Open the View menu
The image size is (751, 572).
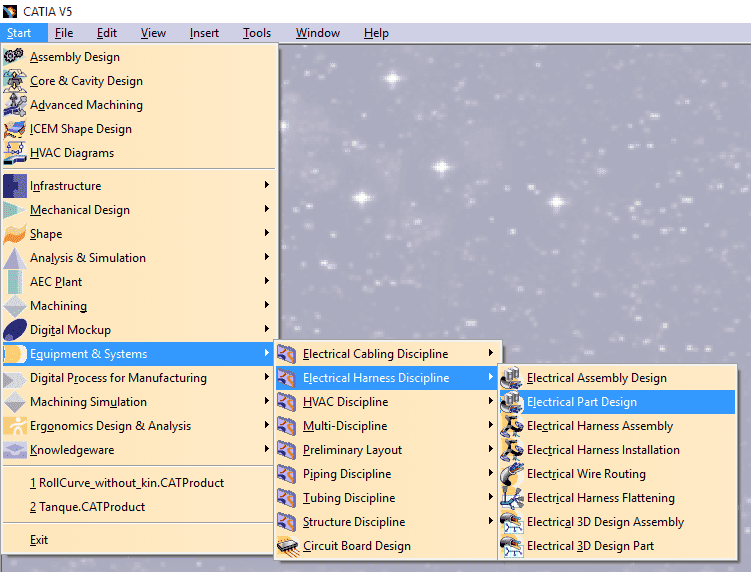tap(153, 33)
